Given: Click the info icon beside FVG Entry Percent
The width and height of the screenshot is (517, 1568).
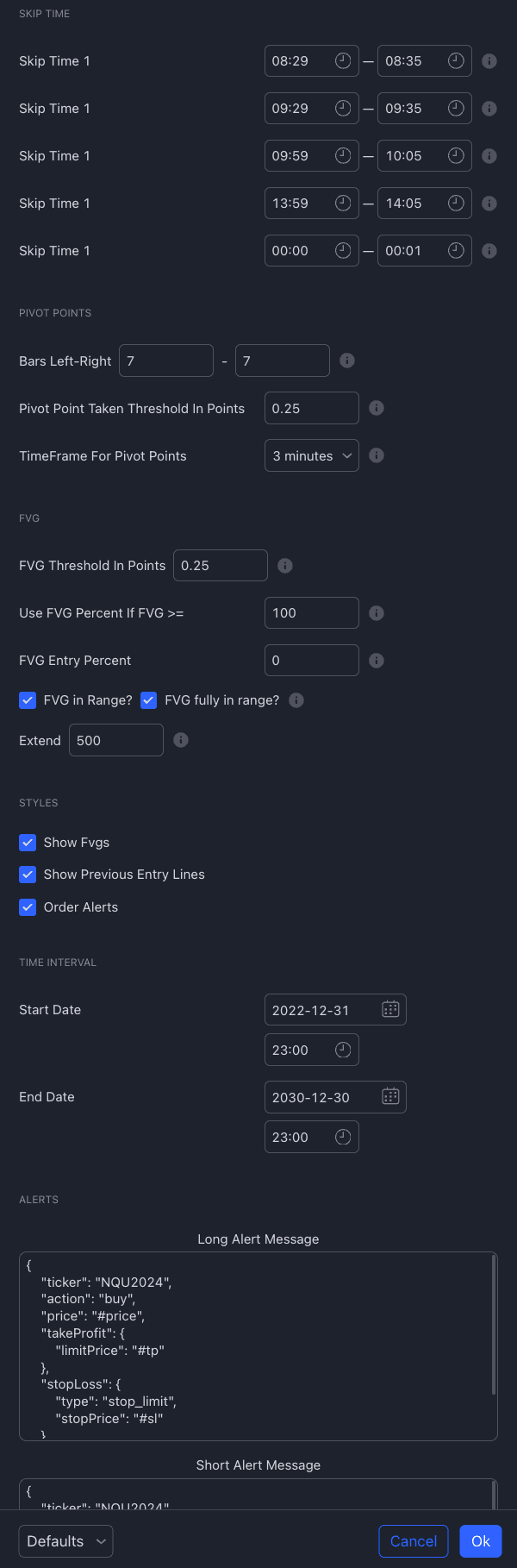Looking at the screenshot, I should (x=377, y=660).
